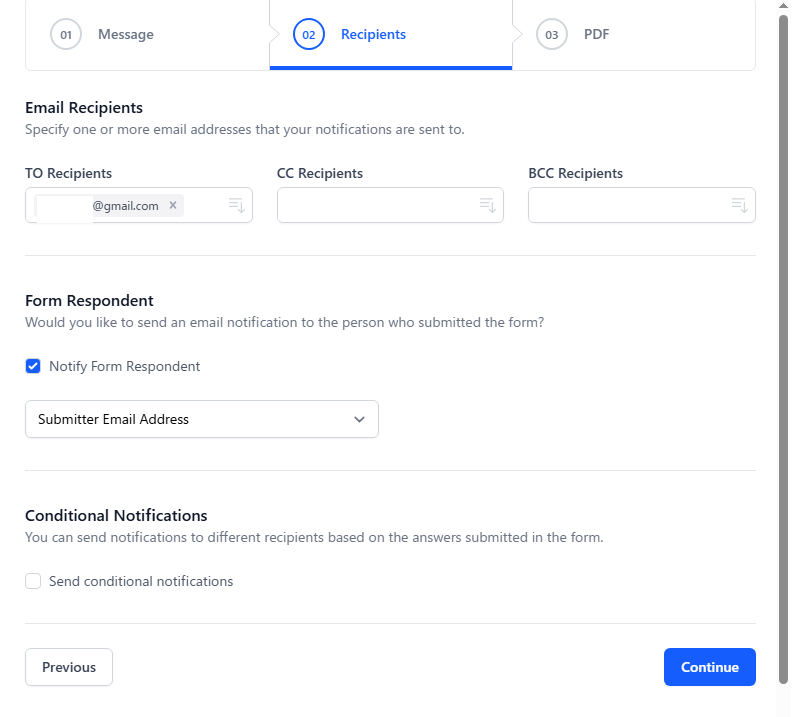Image resolution: width=796 pixels, height=717 pixels.
Task: Click inside the CC Recipients input field
Action: (375, 205)
